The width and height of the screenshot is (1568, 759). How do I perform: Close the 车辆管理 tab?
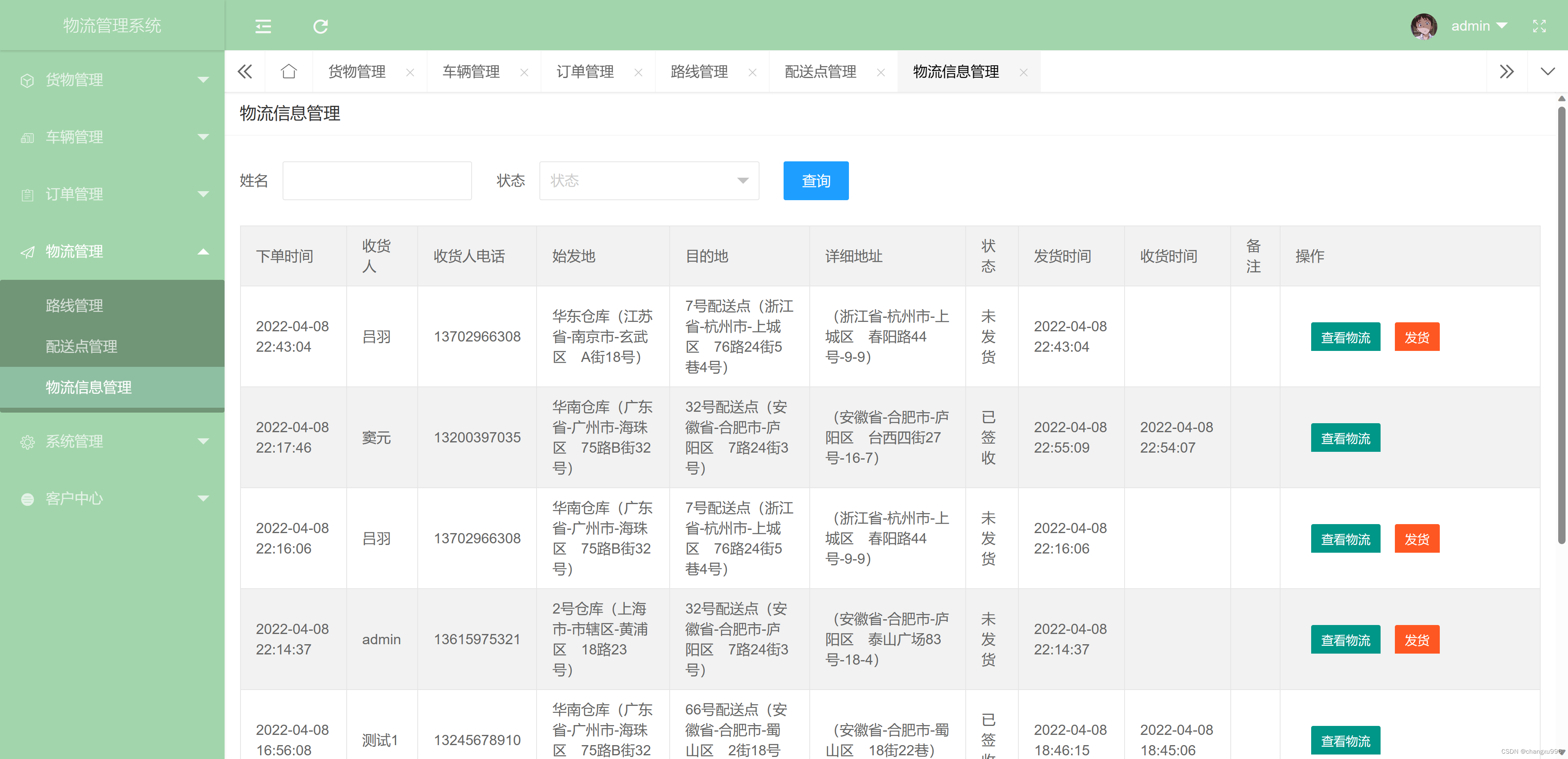pos(524,72)
